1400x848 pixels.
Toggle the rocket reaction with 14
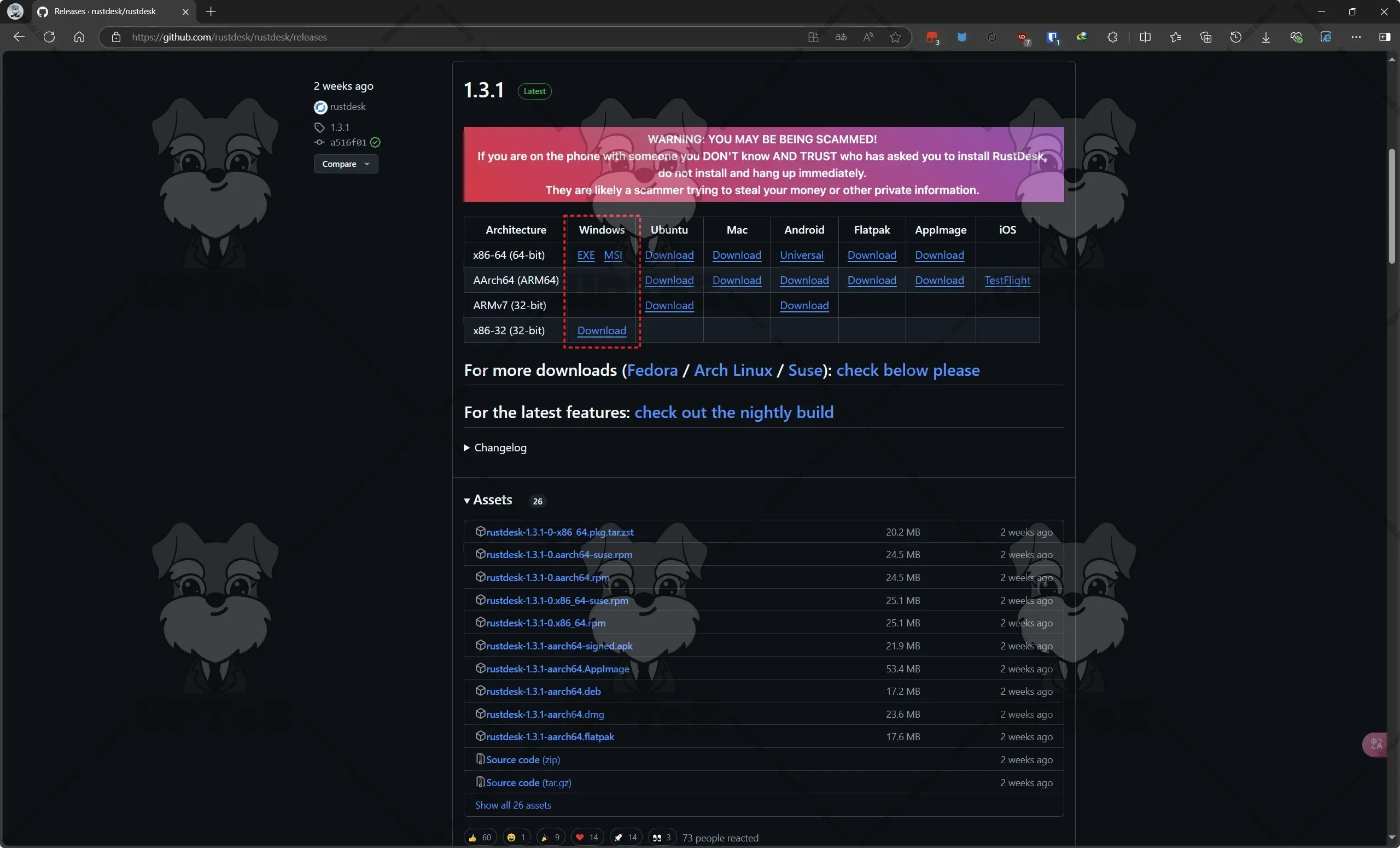point(626,837)
